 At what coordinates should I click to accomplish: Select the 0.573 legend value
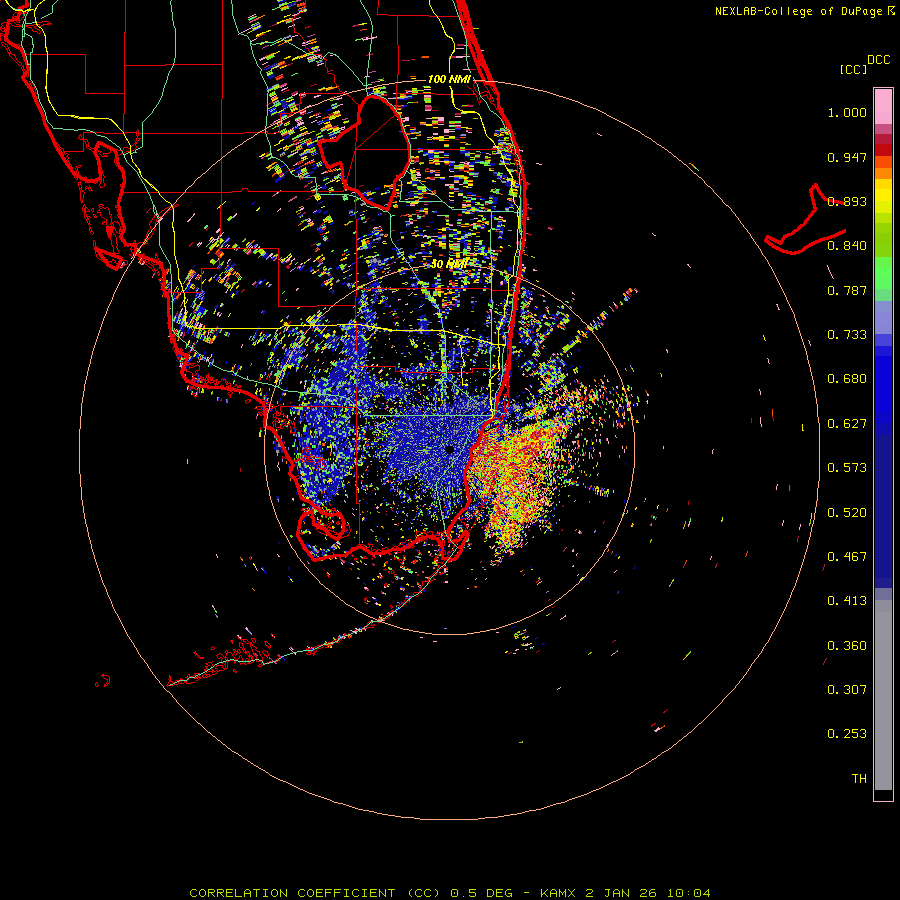click(847, 468)
